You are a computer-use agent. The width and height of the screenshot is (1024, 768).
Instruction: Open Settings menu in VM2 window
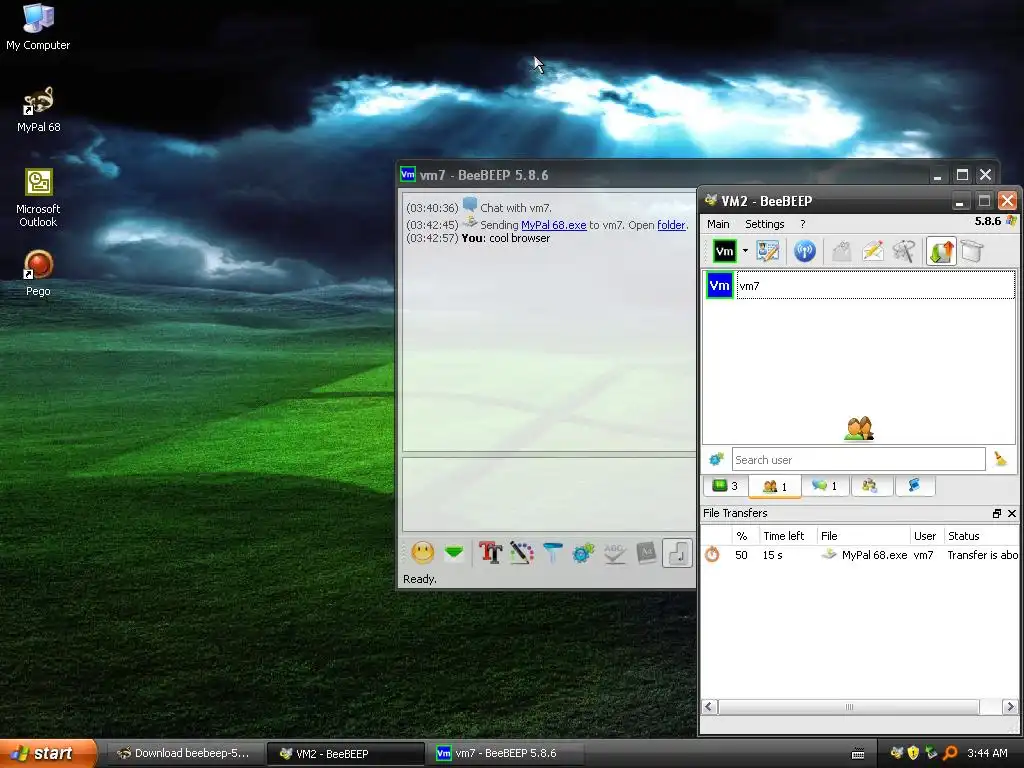[x=765, y=224]
